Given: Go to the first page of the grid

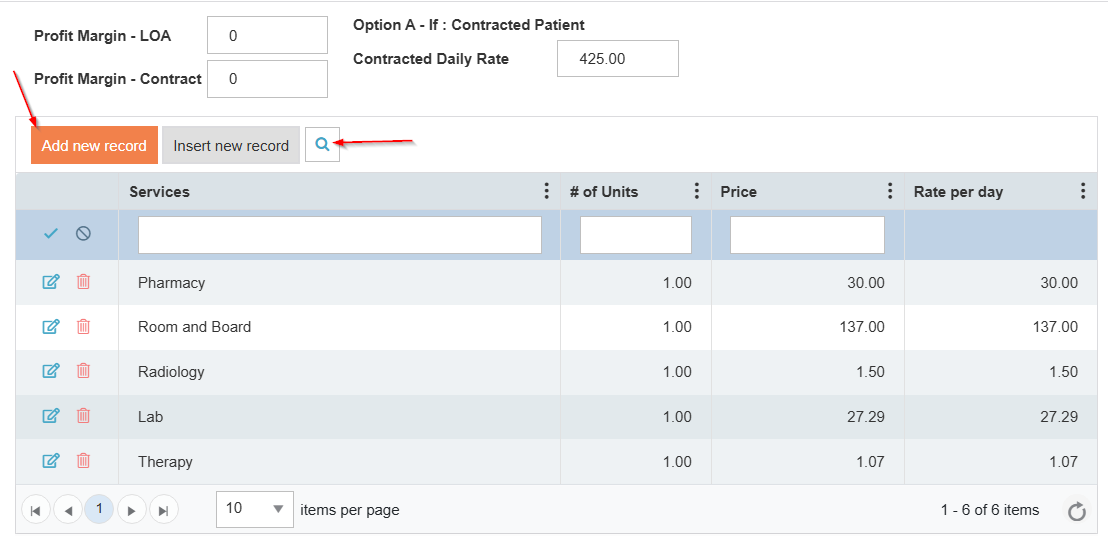Looking at the screenshot, I should [x=36, y=510].
